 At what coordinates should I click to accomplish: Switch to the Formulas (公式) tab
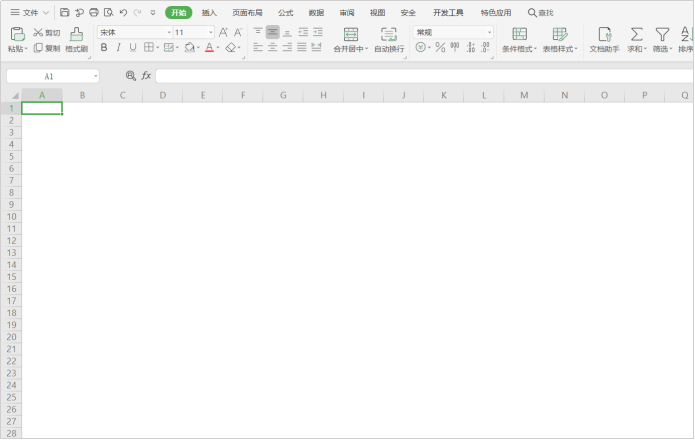(285, 12)
